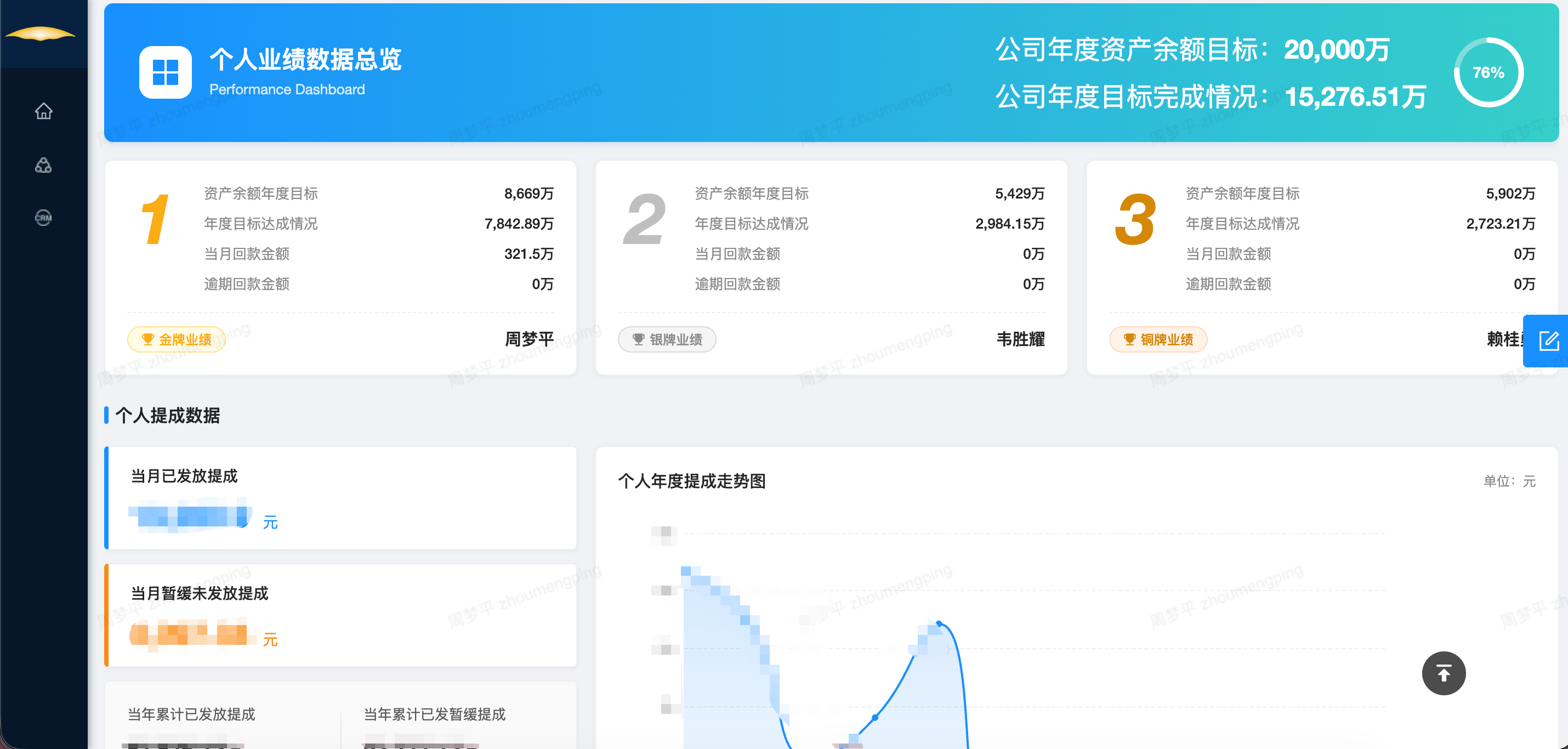This screenshot has width=1568, height=749.
Task: Click the value 2,723.21万
Action: (1501, 224)
